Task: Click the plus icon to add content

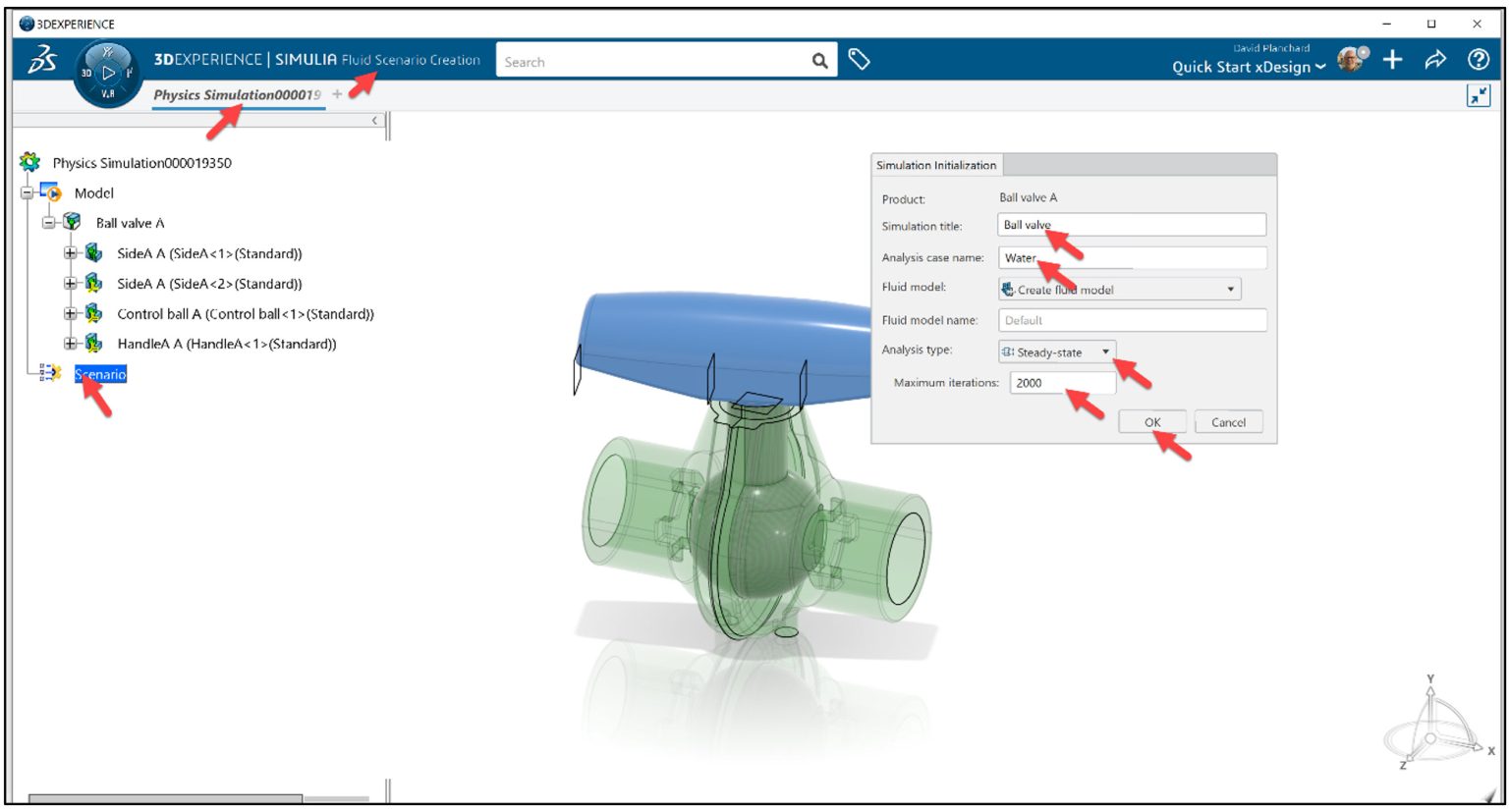Action: [x=1393, y=60]
